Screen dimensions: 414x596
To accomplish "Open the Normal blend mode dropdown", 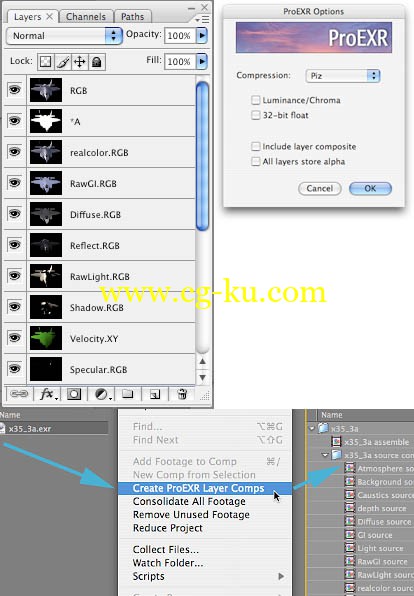I will pyautogui.click(x=64, y=36).
